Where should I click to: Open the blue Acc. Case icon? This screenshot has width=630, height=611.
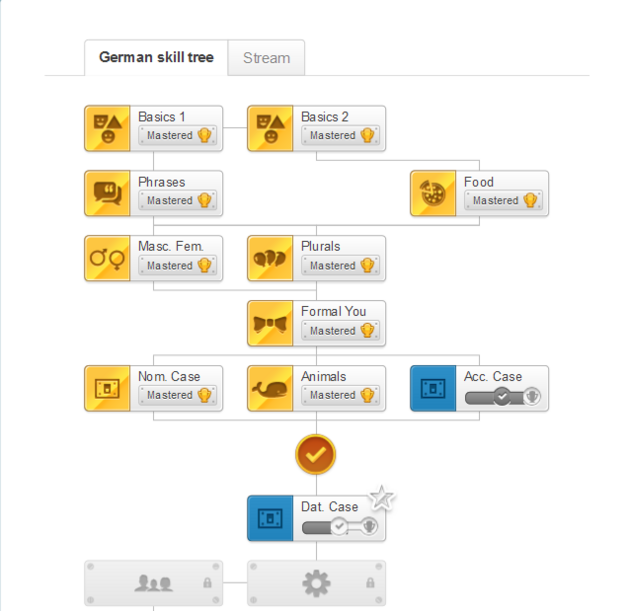pos(434,388)
